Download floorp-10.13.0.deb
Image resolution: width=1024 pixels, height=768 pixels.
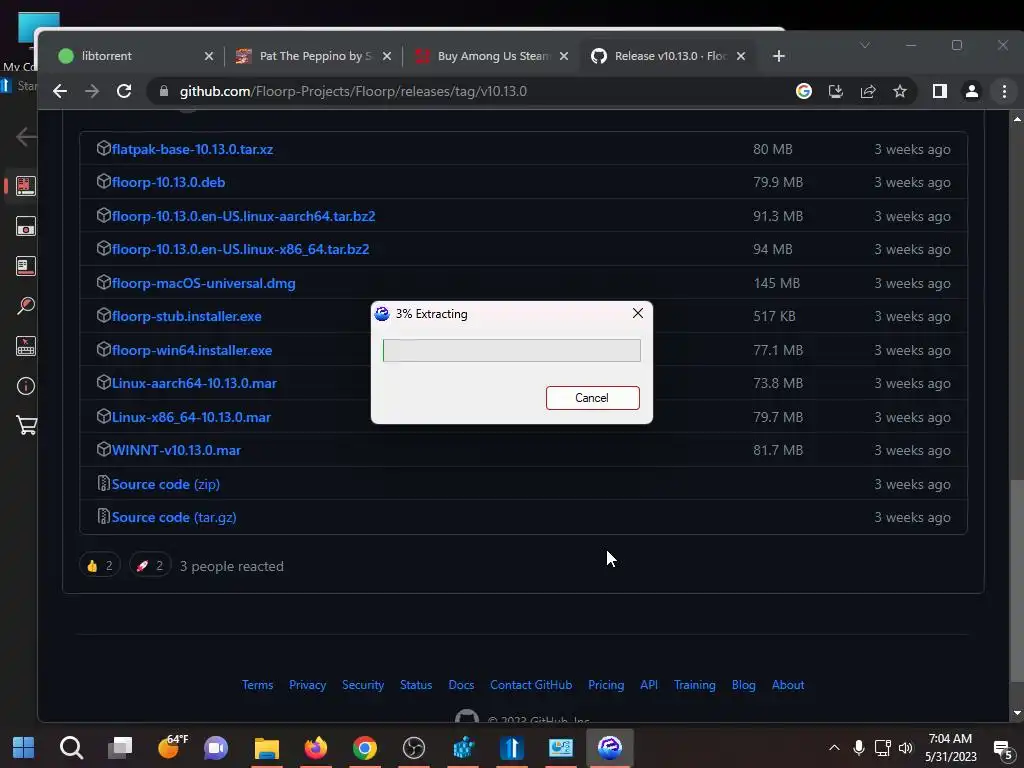168,182
